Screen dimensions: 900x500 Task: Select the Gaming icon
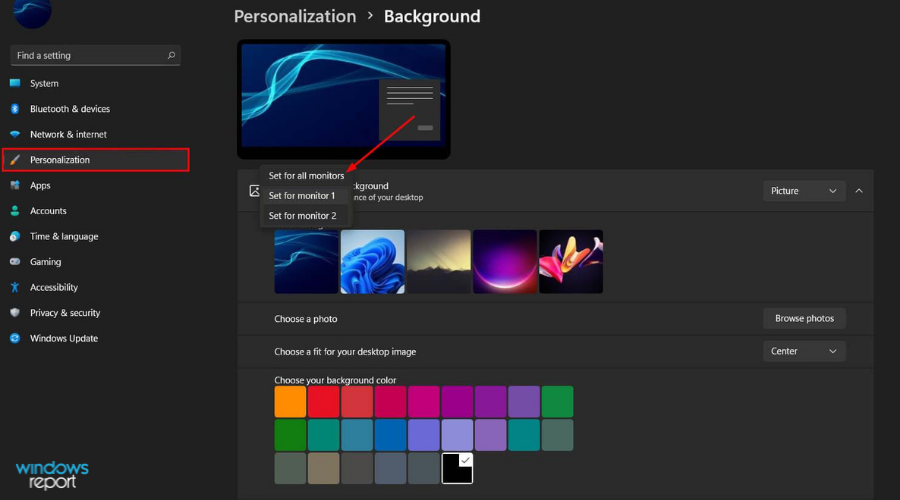(15, 262)
